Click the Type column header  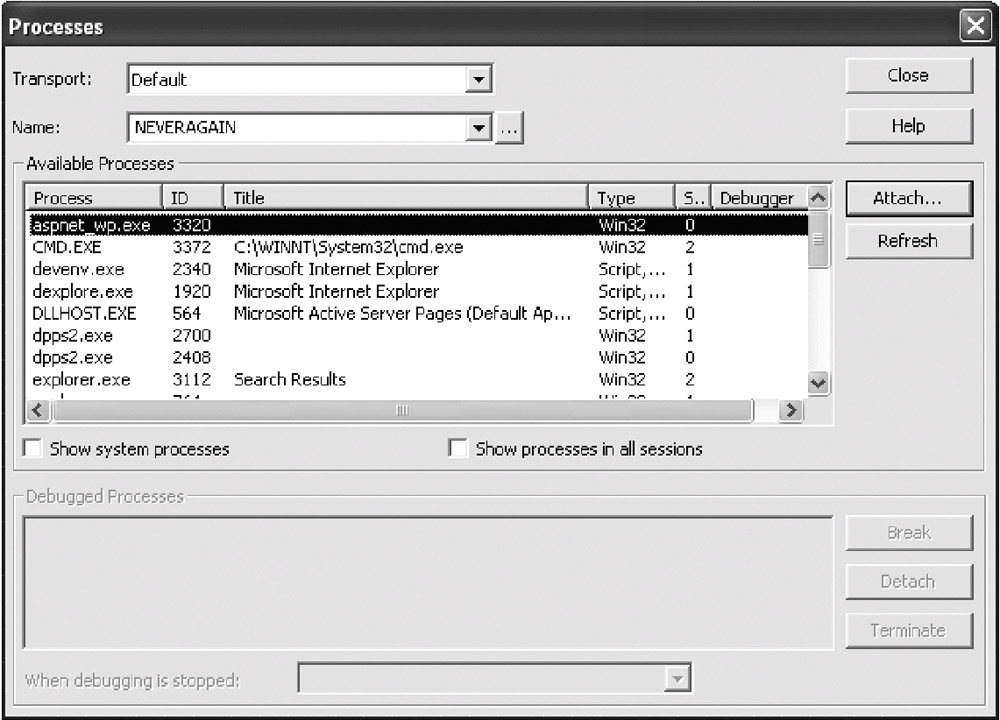coord(630,198)
